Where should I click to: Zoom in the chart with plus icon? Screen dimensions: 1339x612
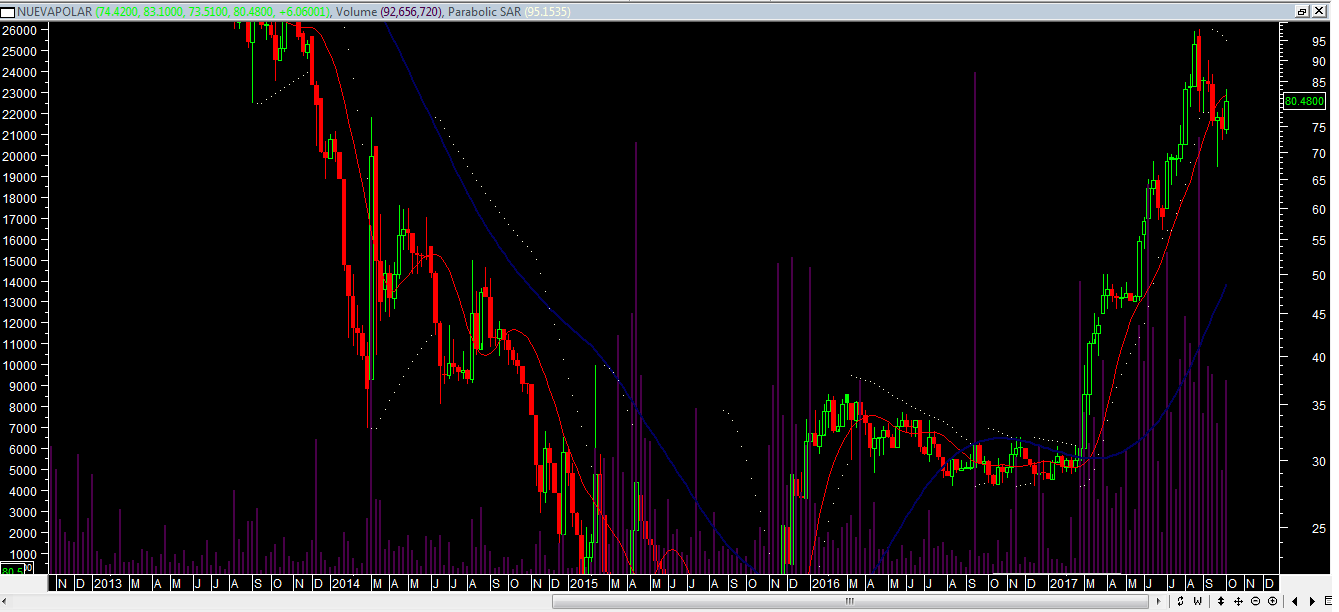click(1271, 601)
